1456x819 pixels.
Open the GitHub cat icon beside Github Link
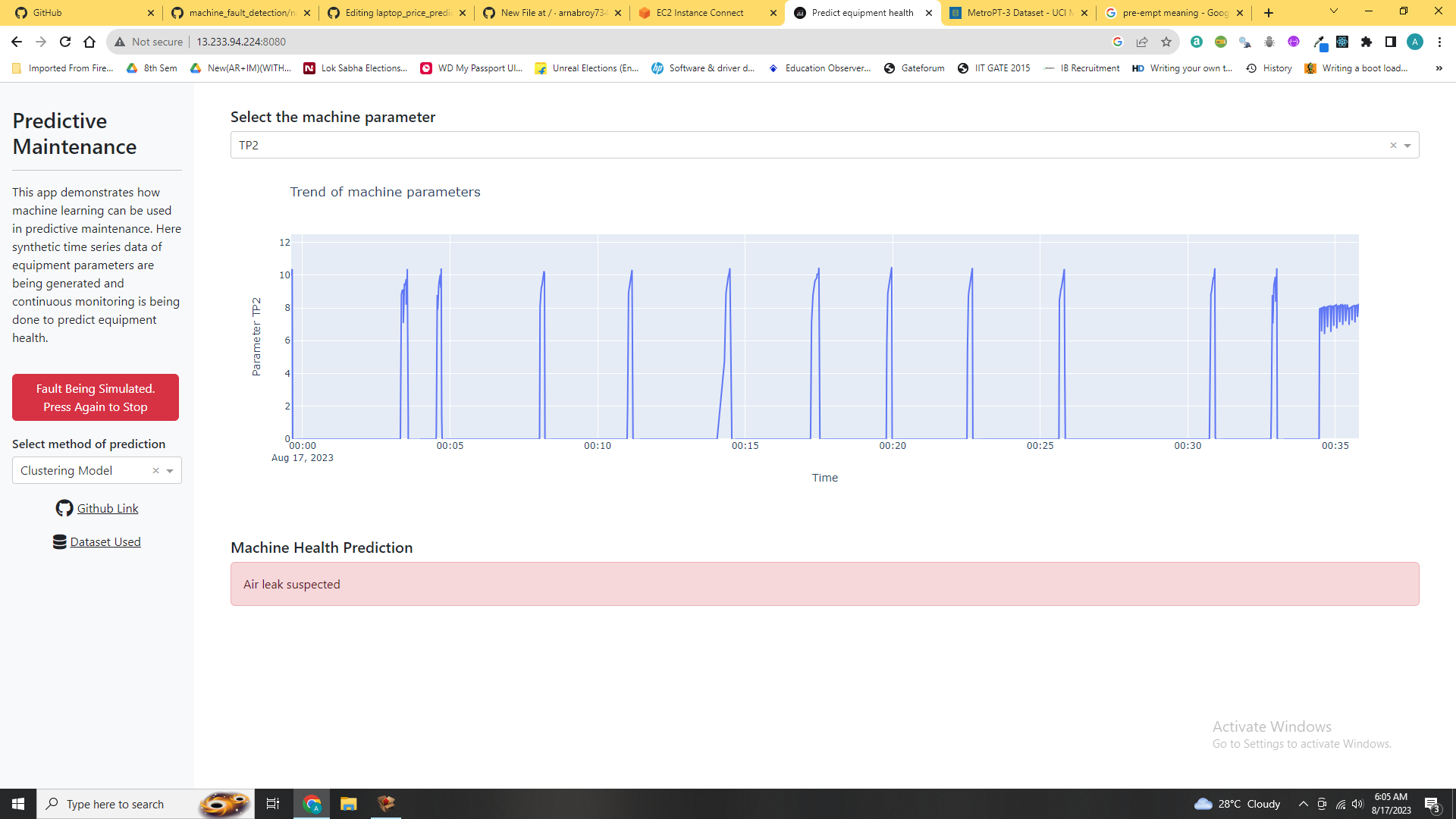(64, 508)
